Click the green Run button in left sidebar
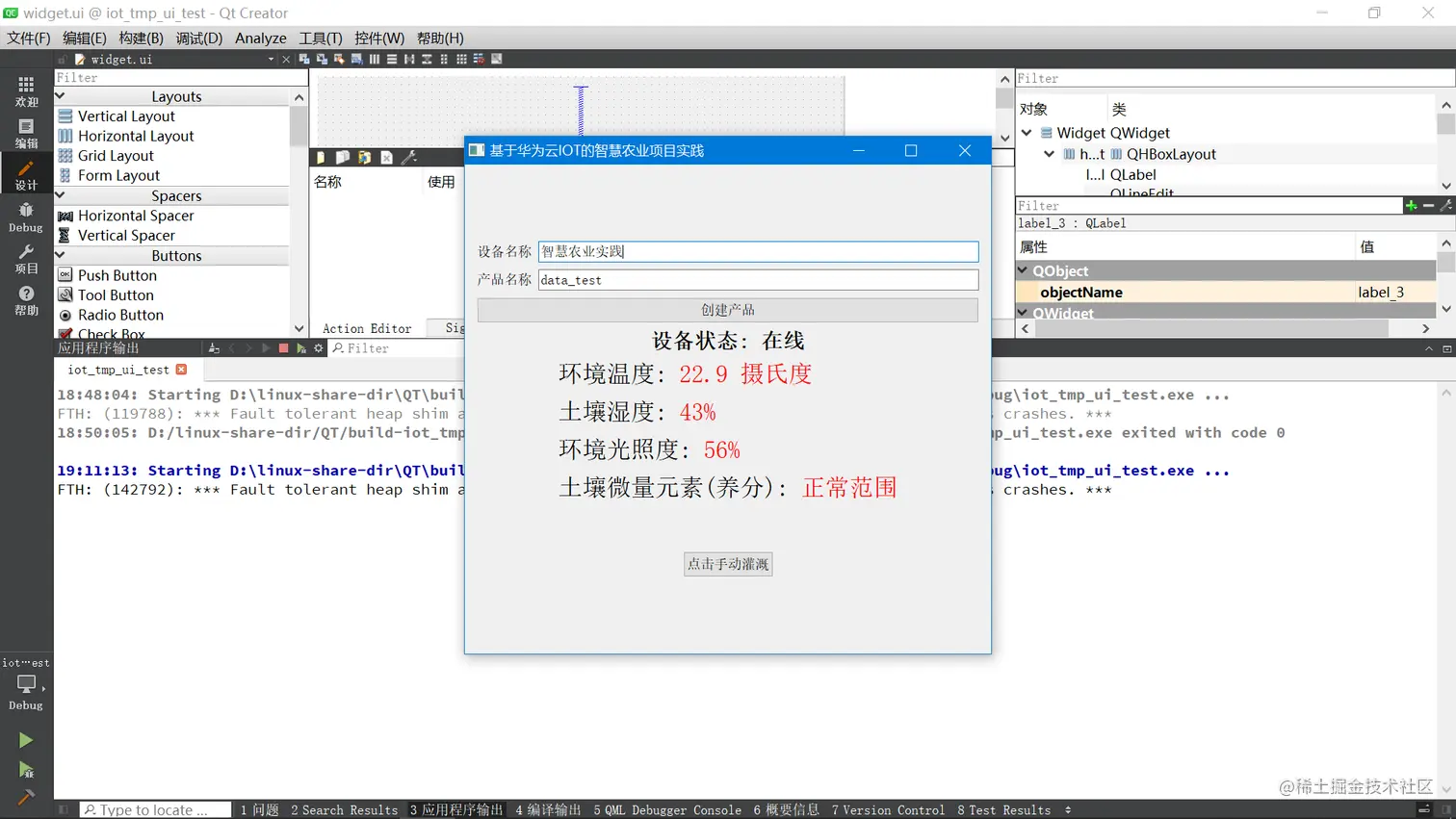Viewport: 1456px width, 819px height. point(26,740)
